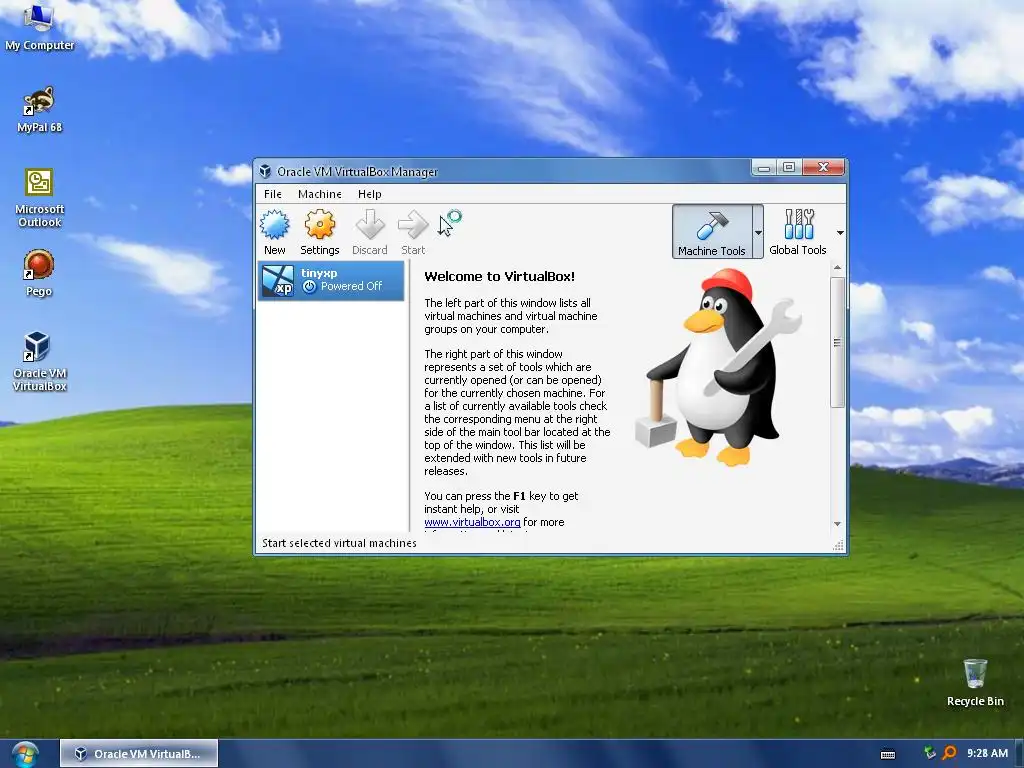Click the tinyxp XP machine icon

278,281
